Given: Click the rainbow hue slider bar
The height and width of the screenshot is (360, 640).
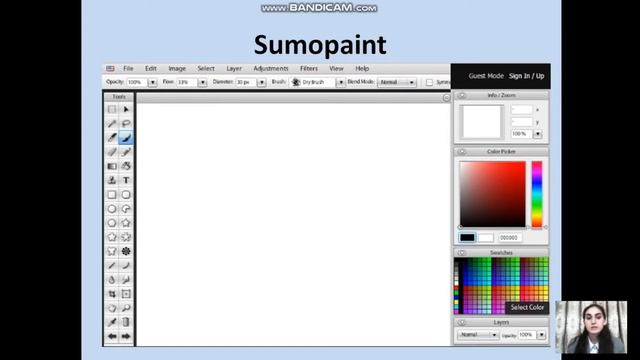Looking at the screenshot, I should coord(537,194).
